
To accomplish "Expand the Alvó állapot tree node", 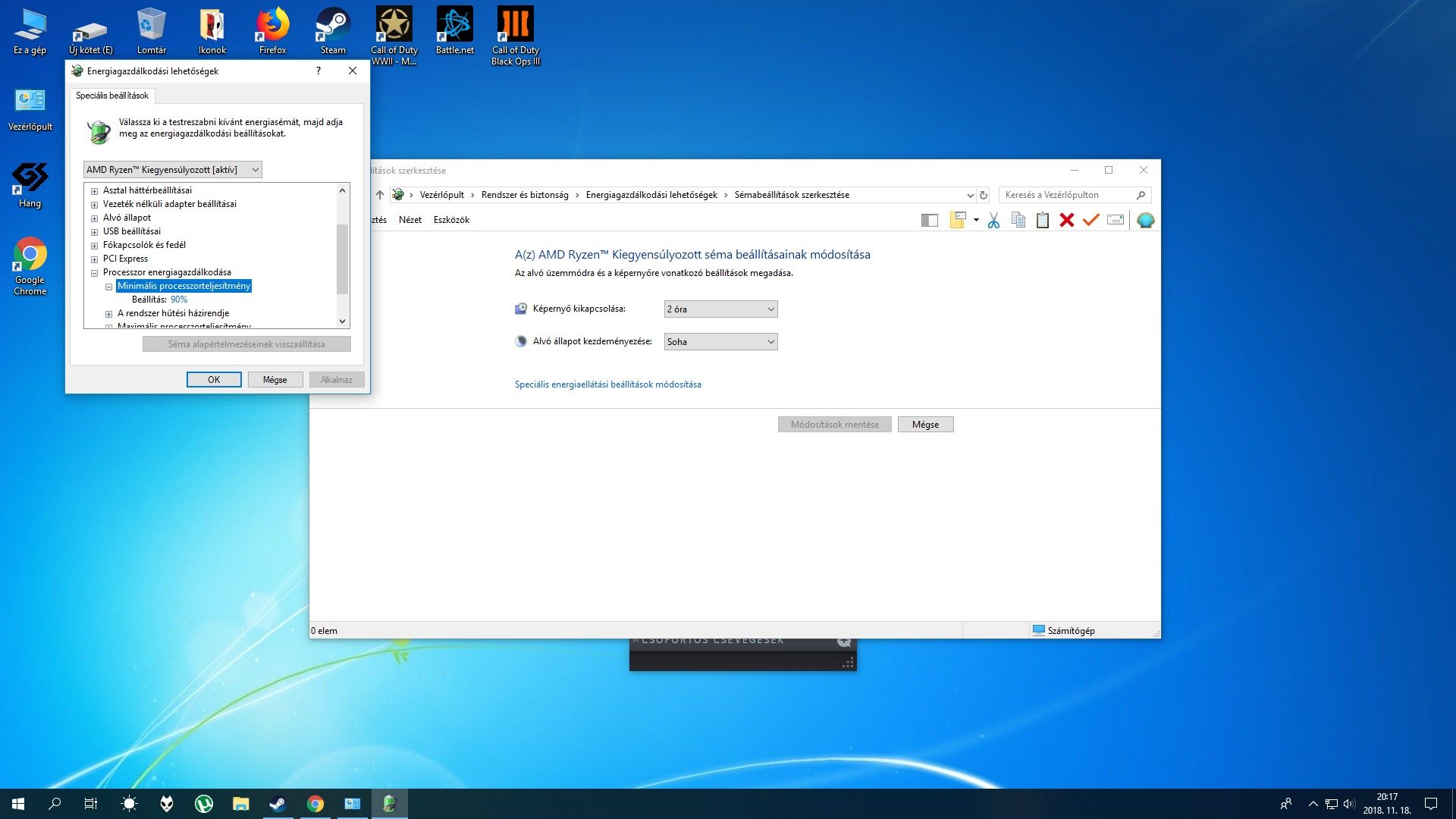I will coord(94,218).
